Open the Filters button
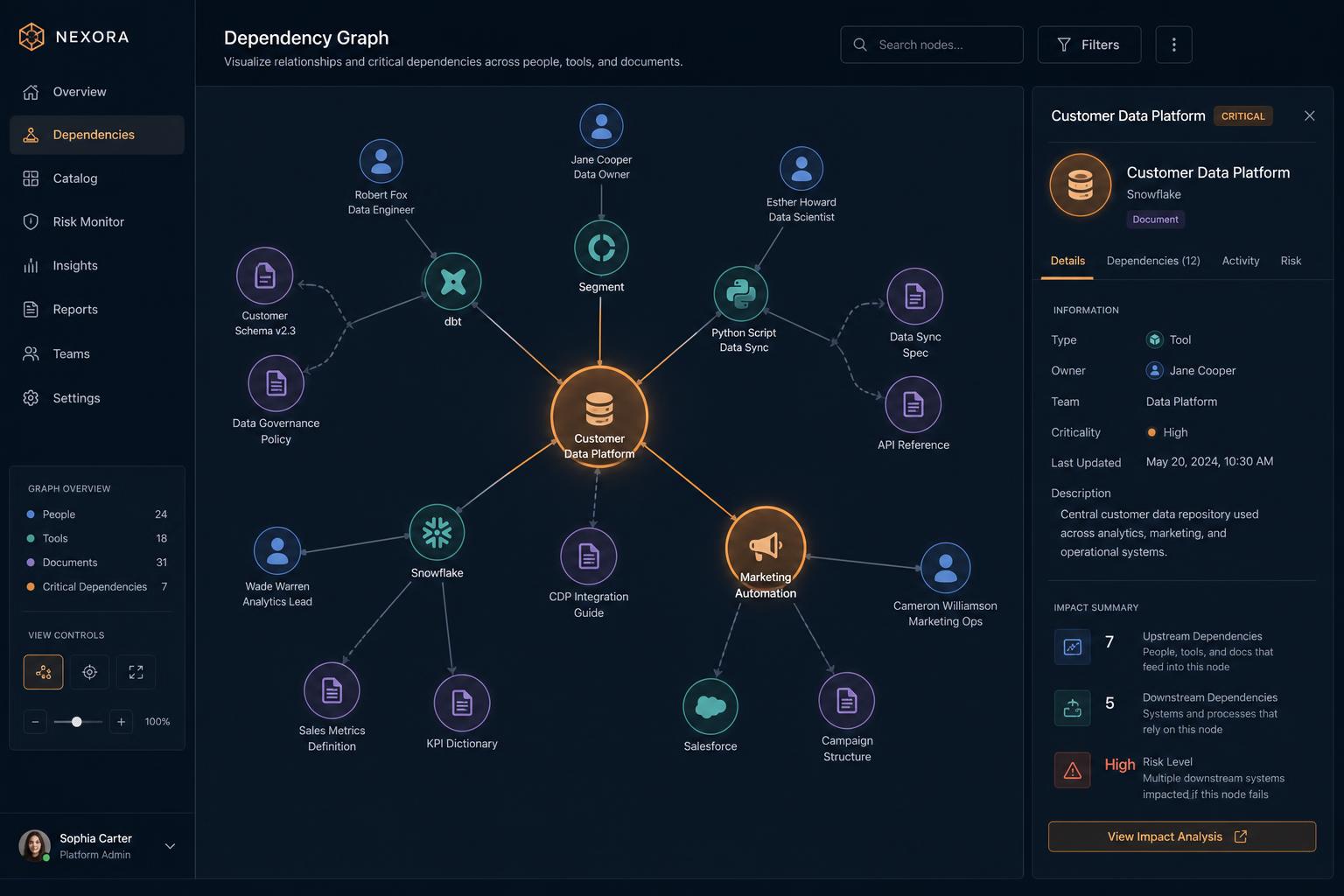Image resolution: width=1344 pixels, height=896 pixels. 1089,45
